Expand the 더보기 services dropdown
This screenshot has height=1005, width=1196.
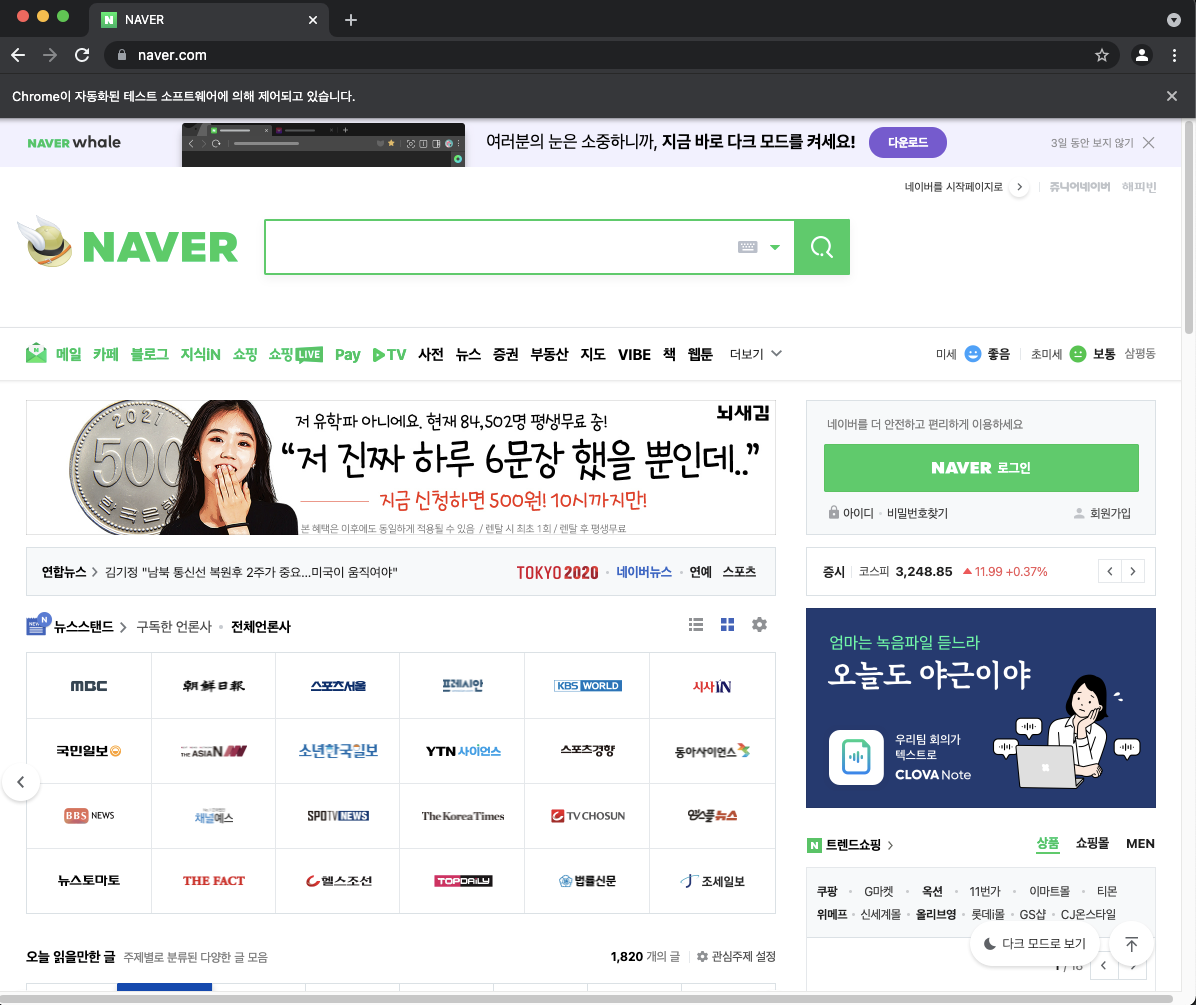click(755, 354)
